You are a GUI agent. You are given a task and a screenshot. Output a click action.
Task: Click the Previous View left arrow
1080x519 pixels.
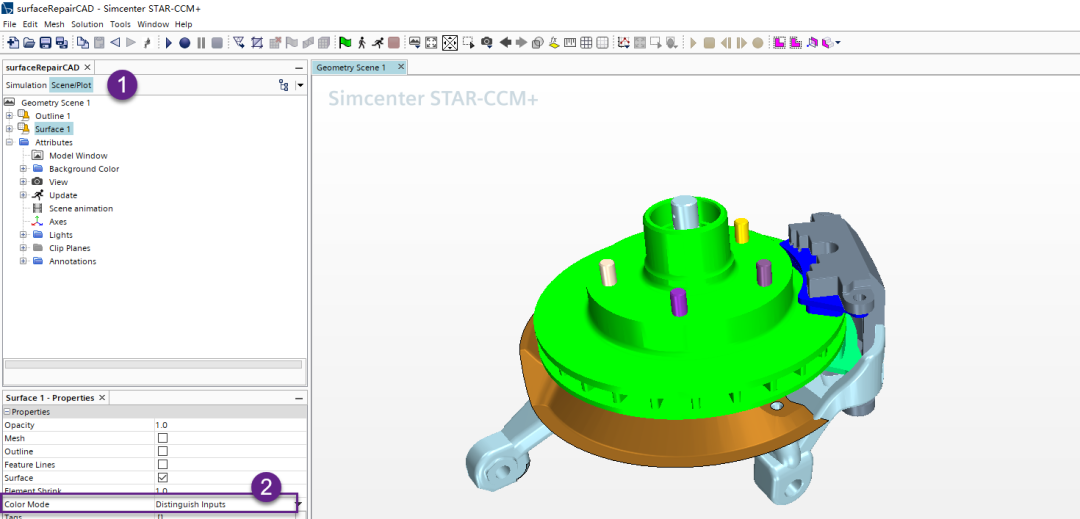coord(506,43)
